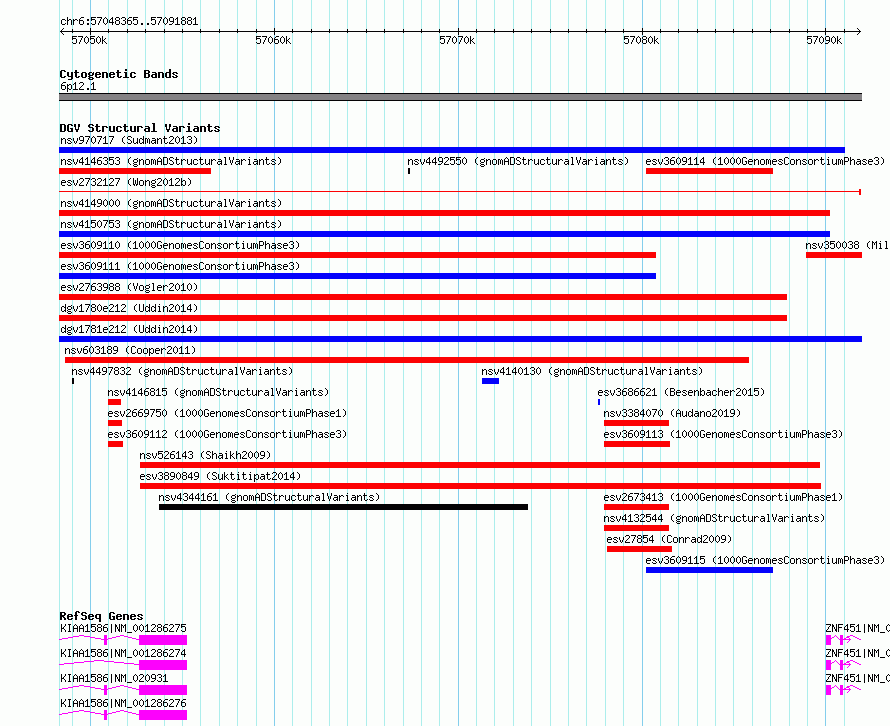Select the red esv3609114 variant bar
This screenshot has height=726, width=890.
(709, 171)
